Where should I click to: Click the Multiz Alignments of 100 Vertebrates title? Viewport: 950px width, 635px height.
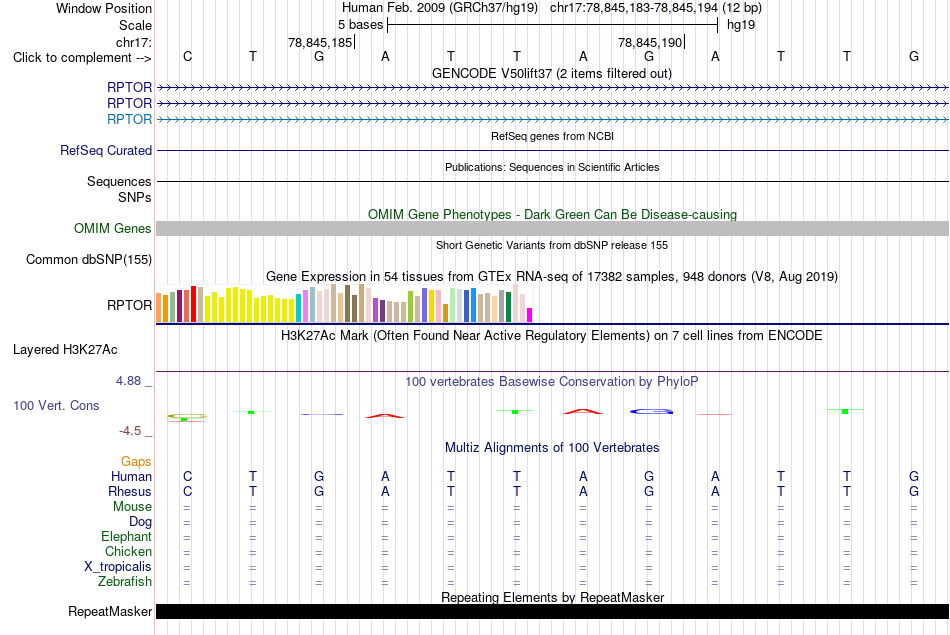(x=552, y=448)
